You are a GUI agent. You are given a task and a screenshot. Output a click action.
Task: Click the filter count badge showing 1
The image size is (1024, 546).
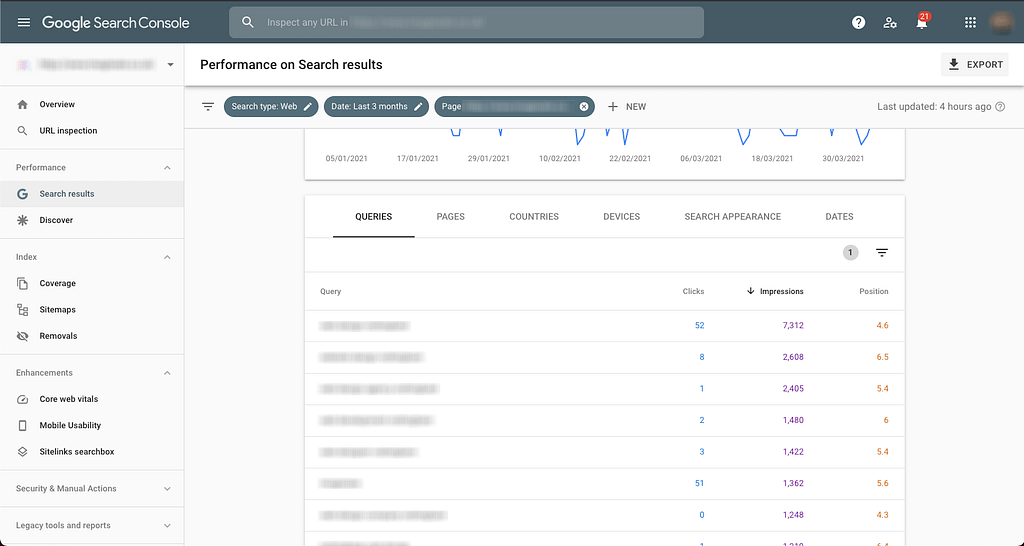coord(850,253)
